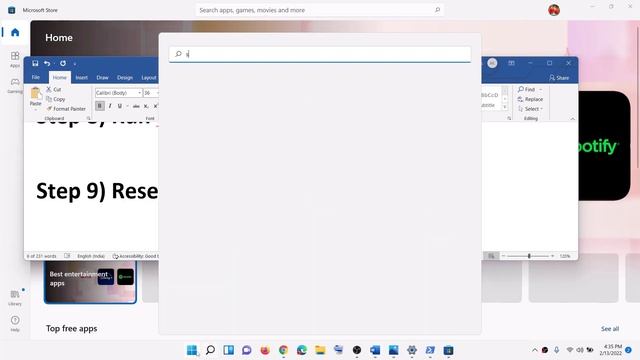Expand the Styles gallery more arrow

tap(505, 107)
